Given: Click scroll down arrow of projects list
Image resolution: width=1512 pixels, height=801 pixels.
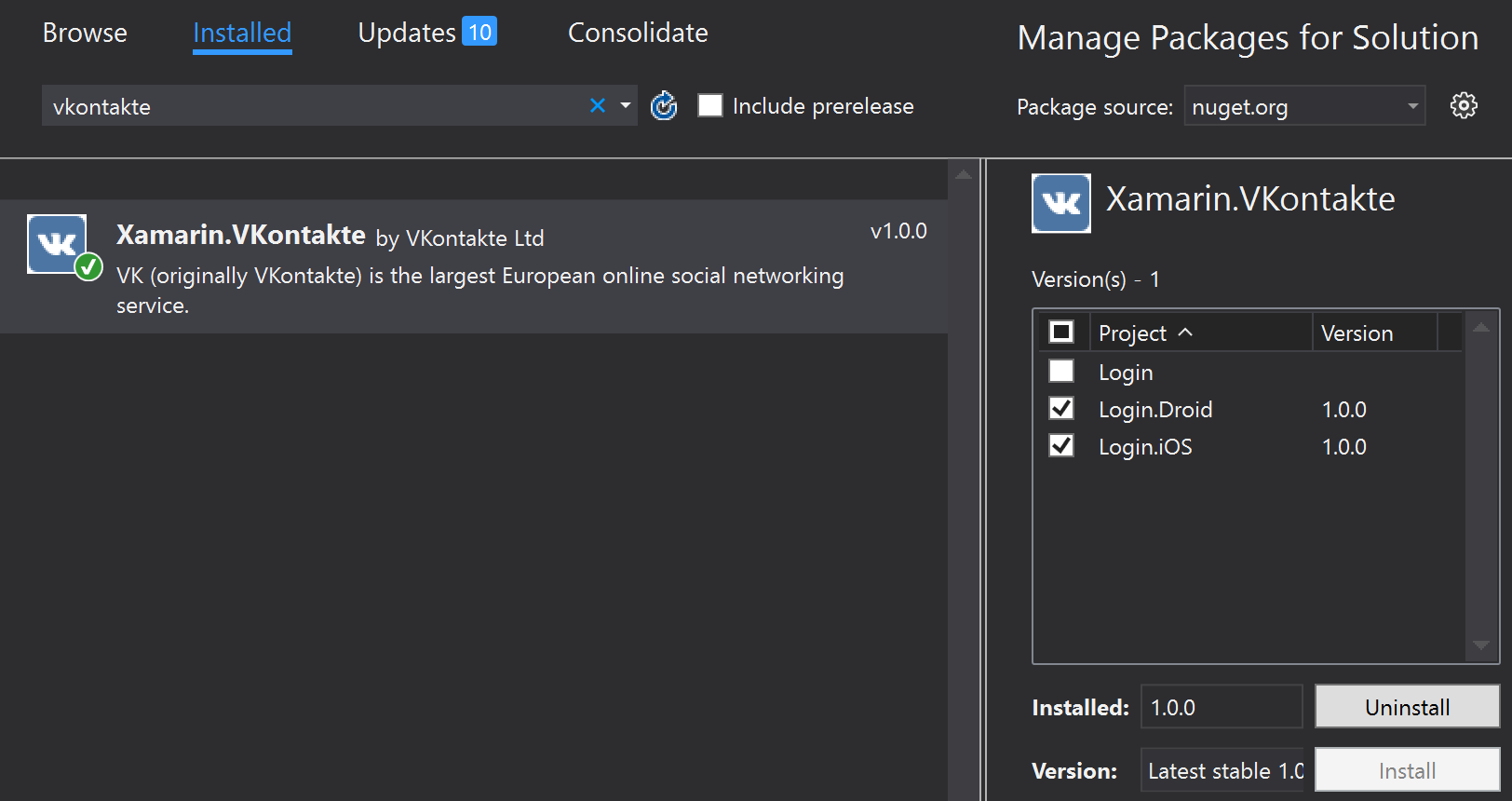Looking at the screenshot, I should click(x=1480, y=645).
